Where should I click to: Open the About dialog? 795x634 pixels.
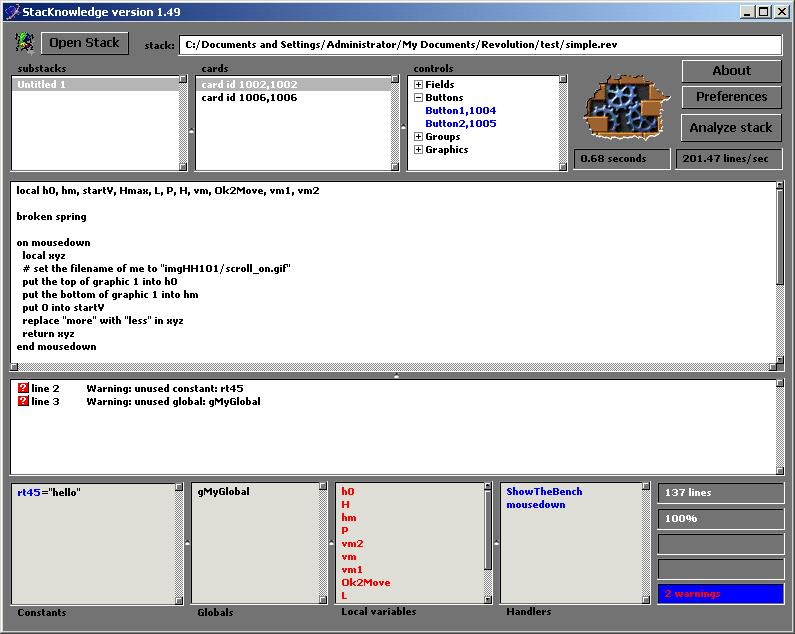pyautogui.click(x=731, y=71)
